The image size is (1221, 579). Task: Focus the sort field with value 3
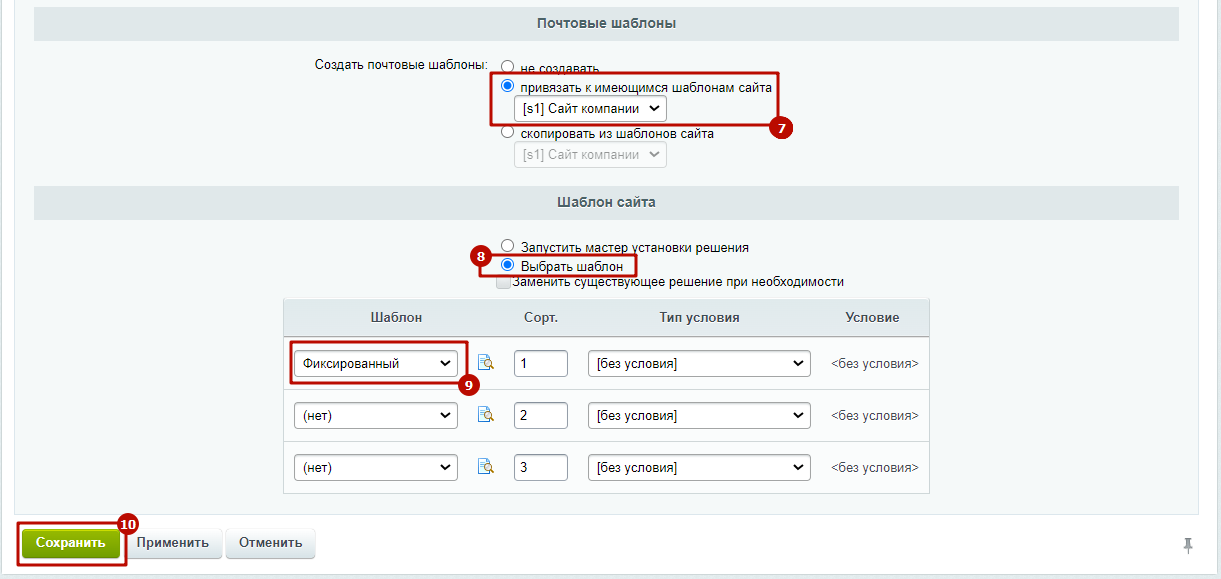pos(540,467)
